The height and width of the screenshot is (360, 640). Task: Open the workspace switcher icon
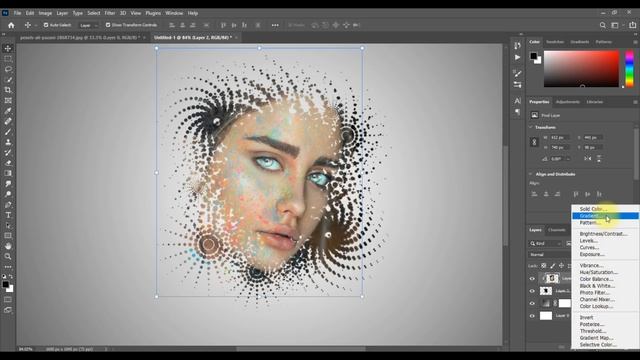pyautogui.click(x=615, y=25)
